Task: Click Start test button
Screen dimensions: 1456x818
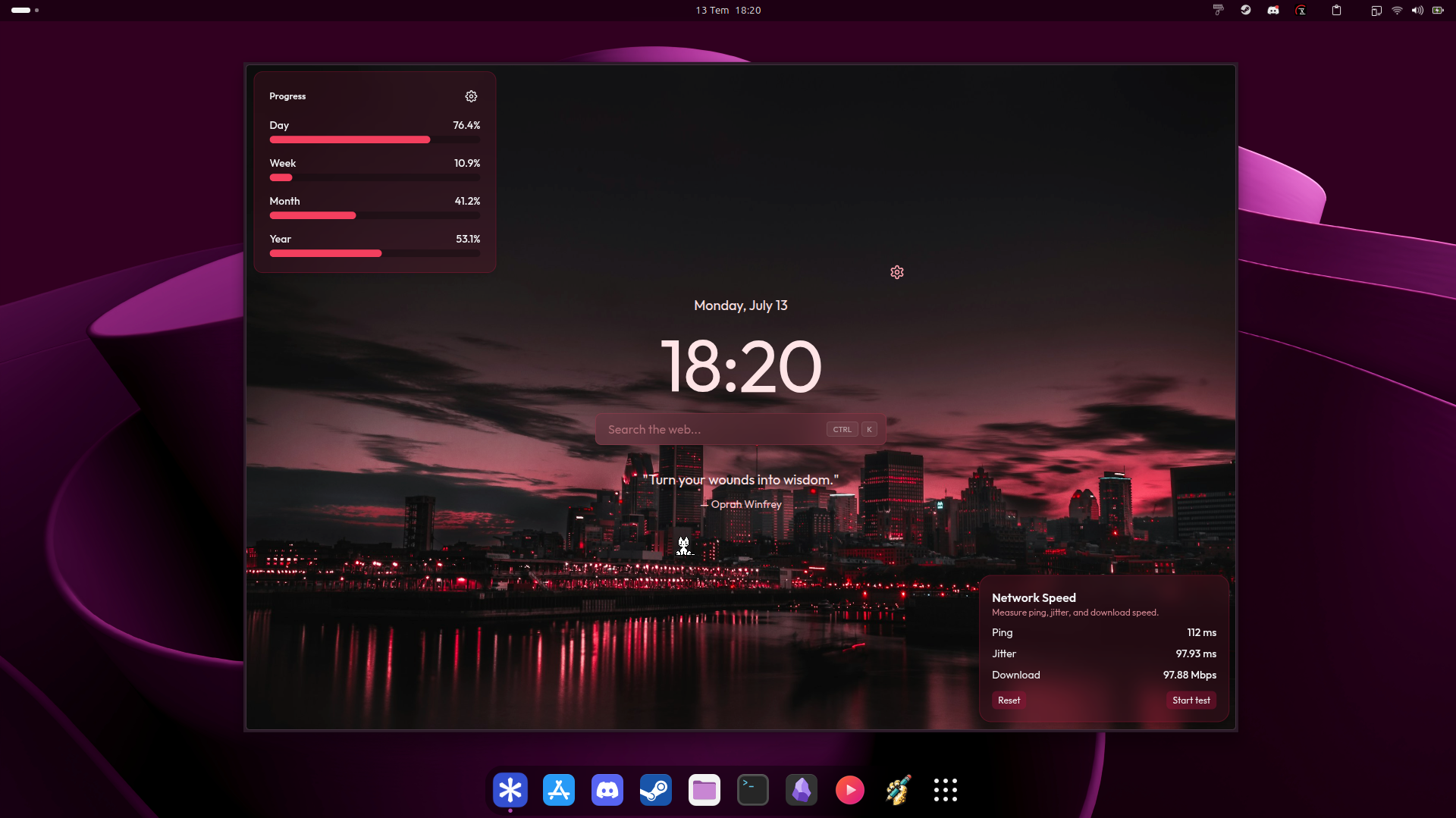Action: pos(1191,700)
